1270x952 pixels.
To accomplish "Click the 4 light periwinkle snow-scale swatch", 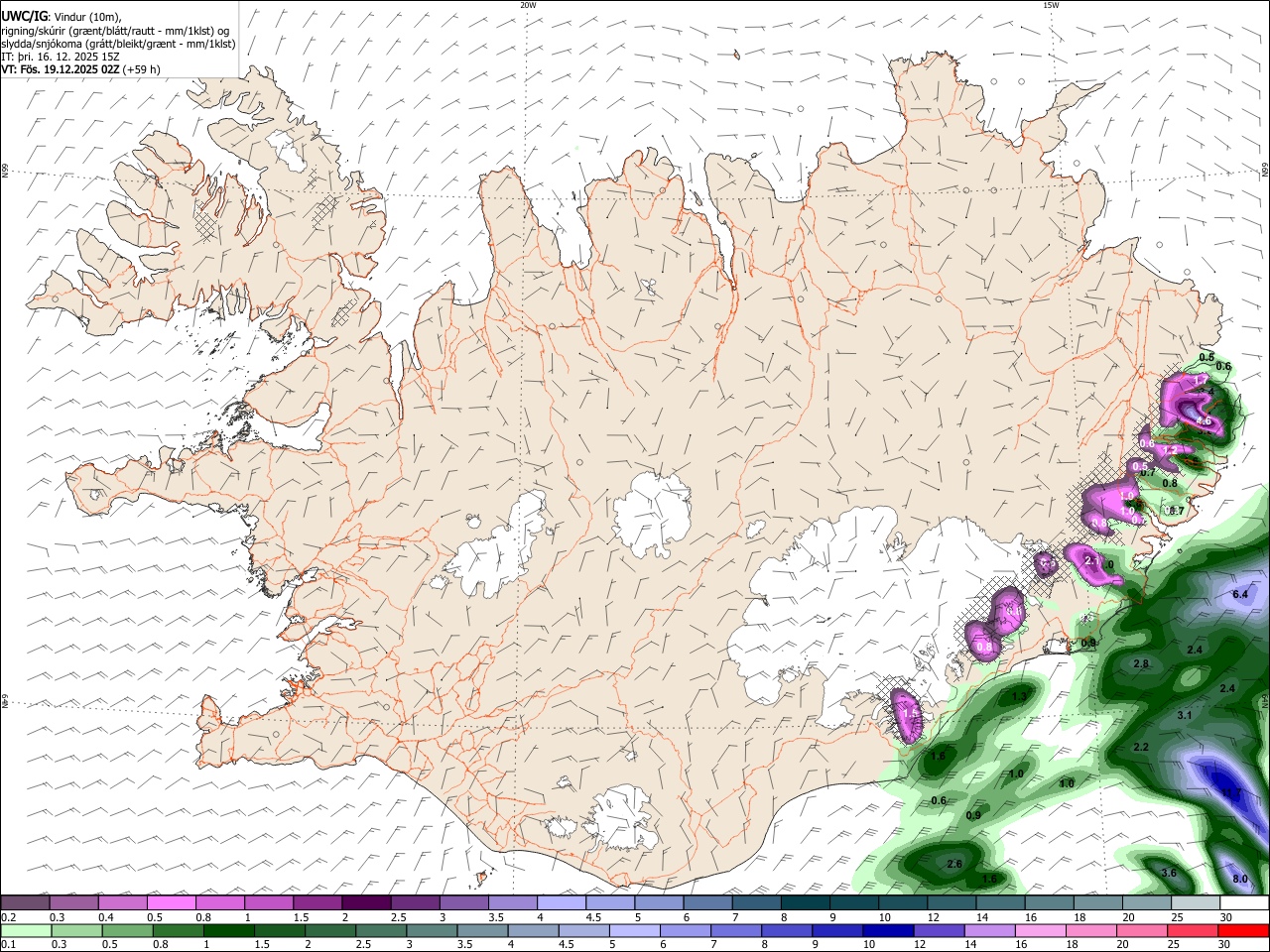I will (x=562, y=902).
